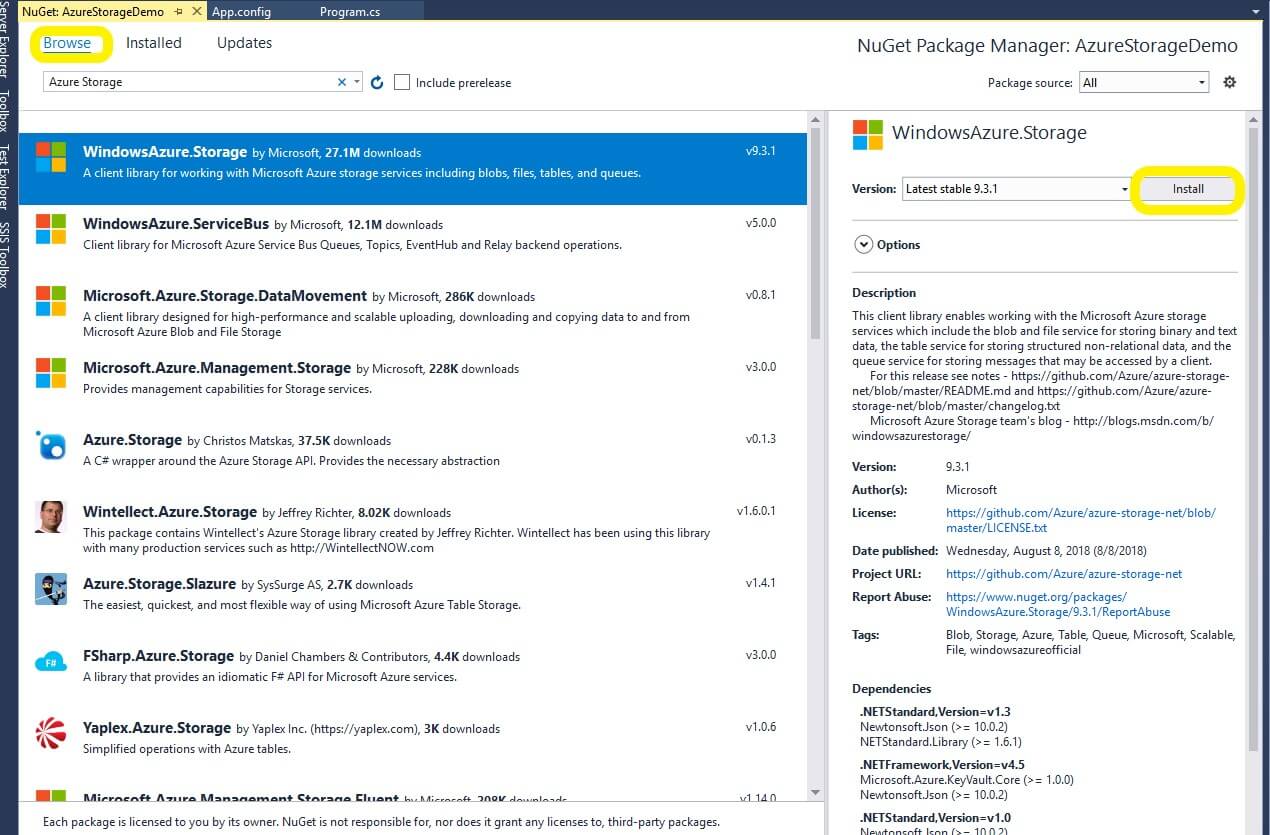Select the Microsoft.Azure.Storage.DataMovement package
The image size is (1270, 835).
[225, 296]
